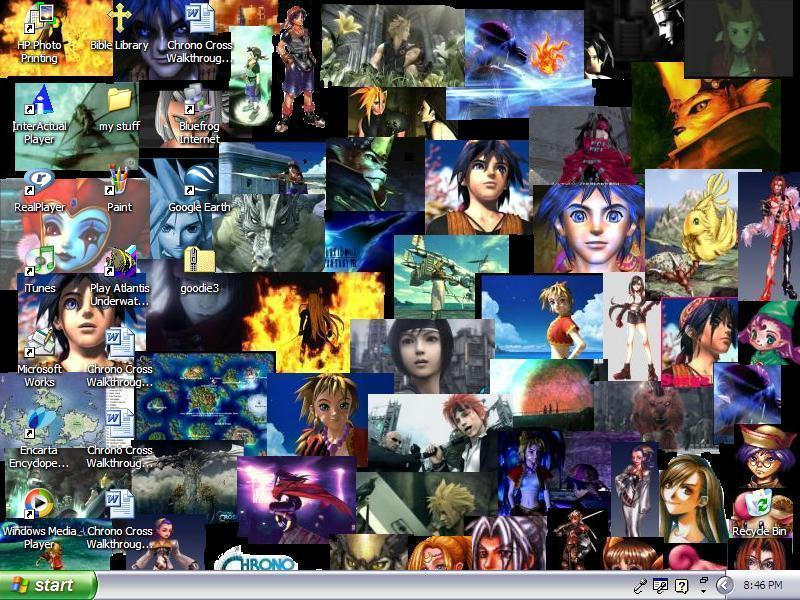The width and height of the screenshot is (800, 600).
Task: Open the Language bar options down arrow
Action: point(704,592)
